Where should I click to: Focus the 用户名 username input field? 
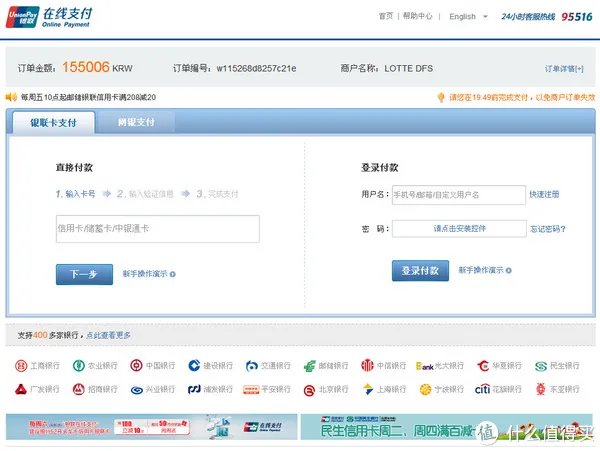459,195
